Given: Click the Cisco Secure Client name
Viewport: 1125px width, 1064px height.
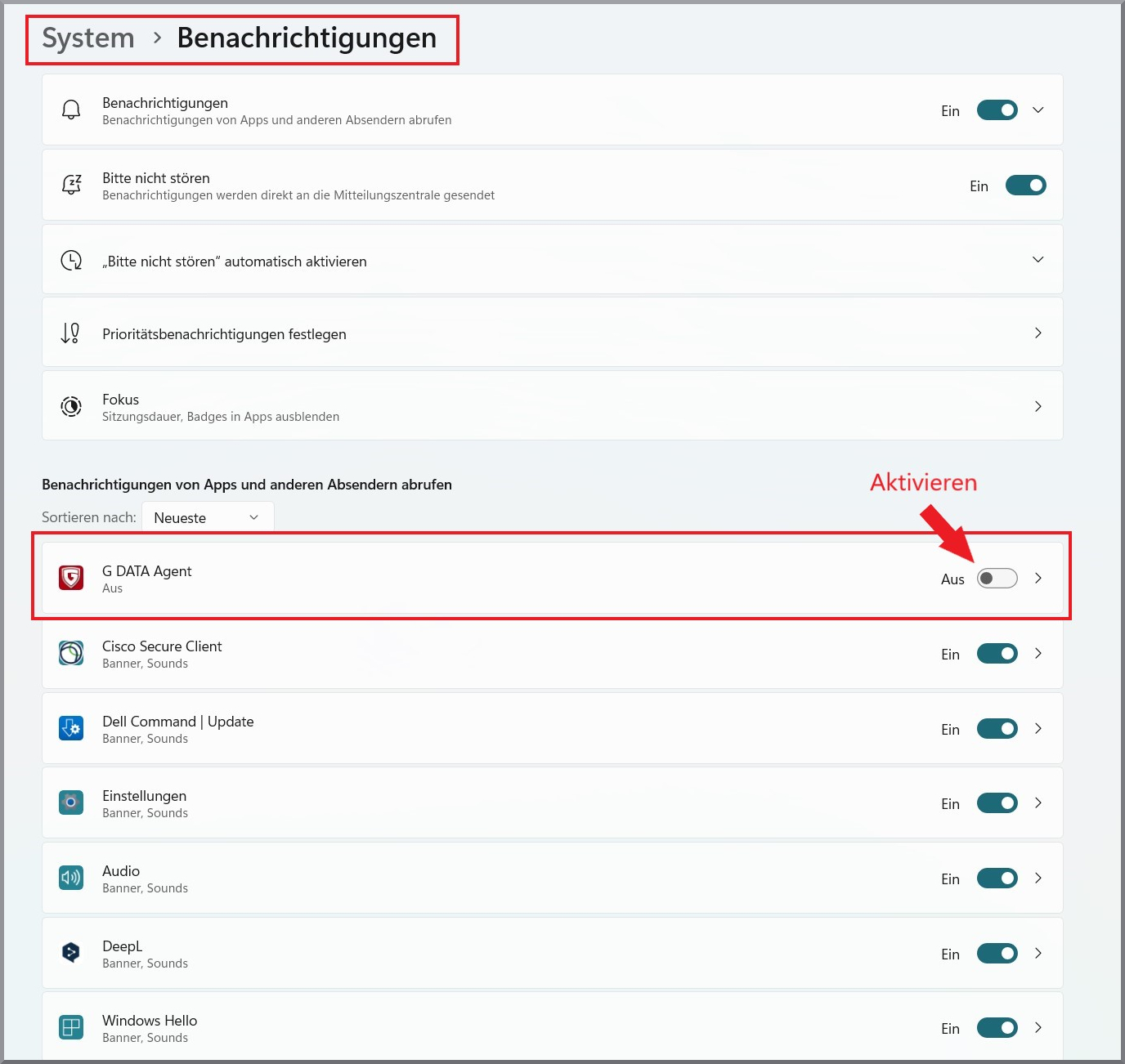Looking at the screenshot, I should (162, 646).
